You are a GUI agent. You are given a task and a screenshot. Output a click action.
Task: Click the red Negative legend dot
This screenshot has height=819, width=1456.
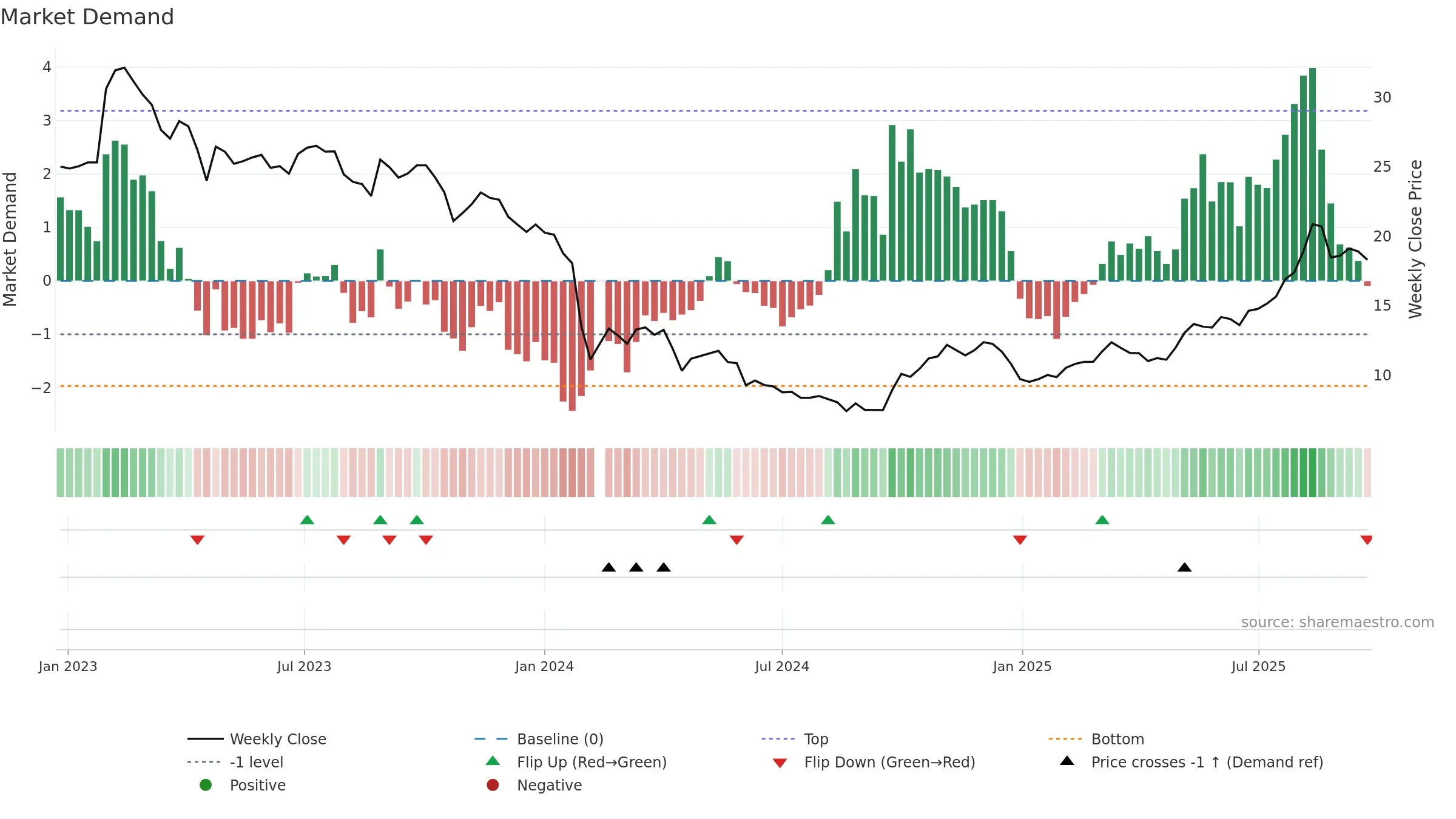(493, 785)
